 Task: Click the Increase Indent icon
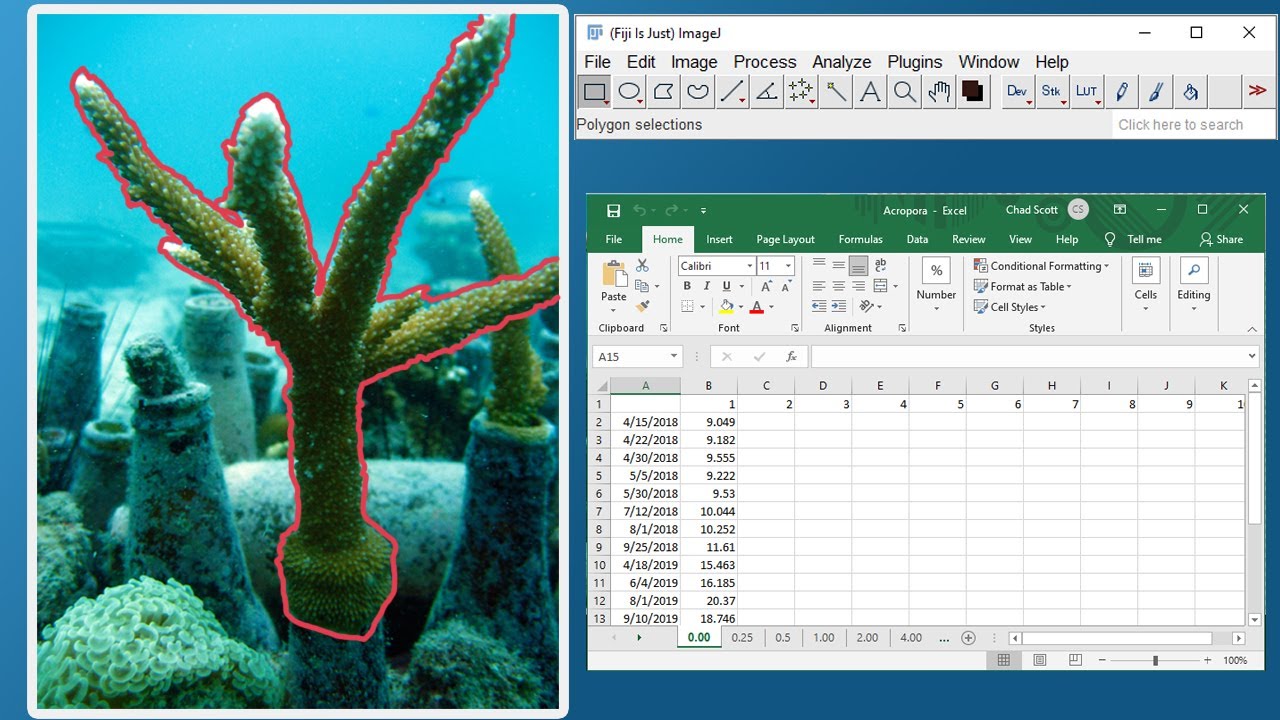coord(838,306)
